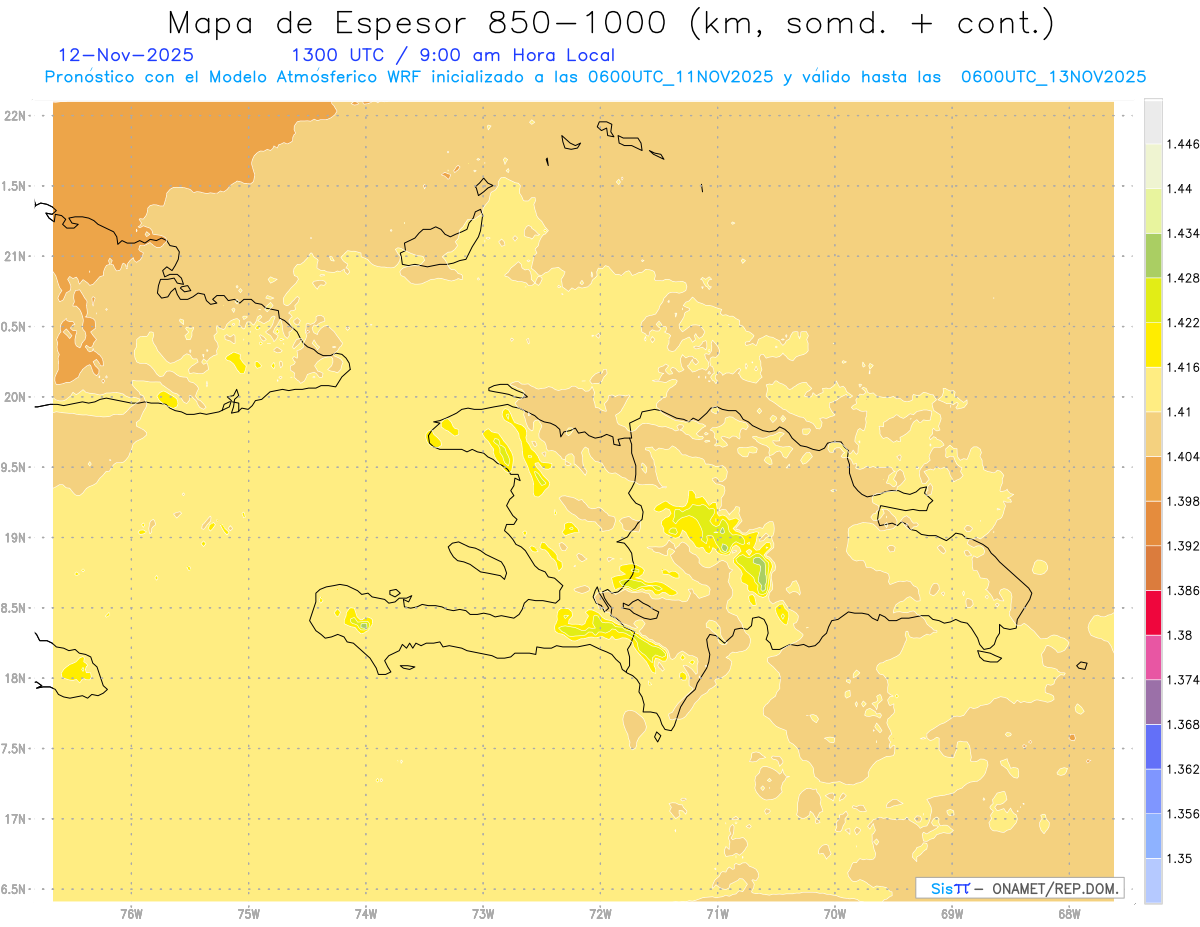Click the legend value '1.35'
1200x927 pixels.
1181,858
